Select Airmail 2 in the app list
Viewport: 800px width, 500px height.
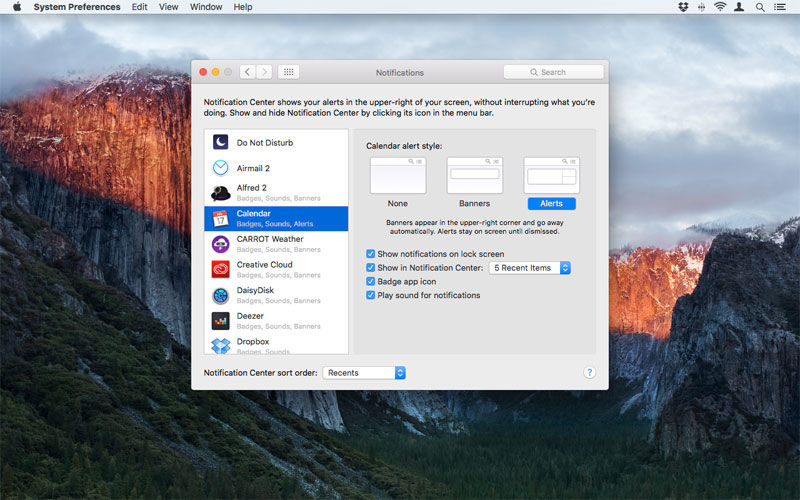pos(276,168)
